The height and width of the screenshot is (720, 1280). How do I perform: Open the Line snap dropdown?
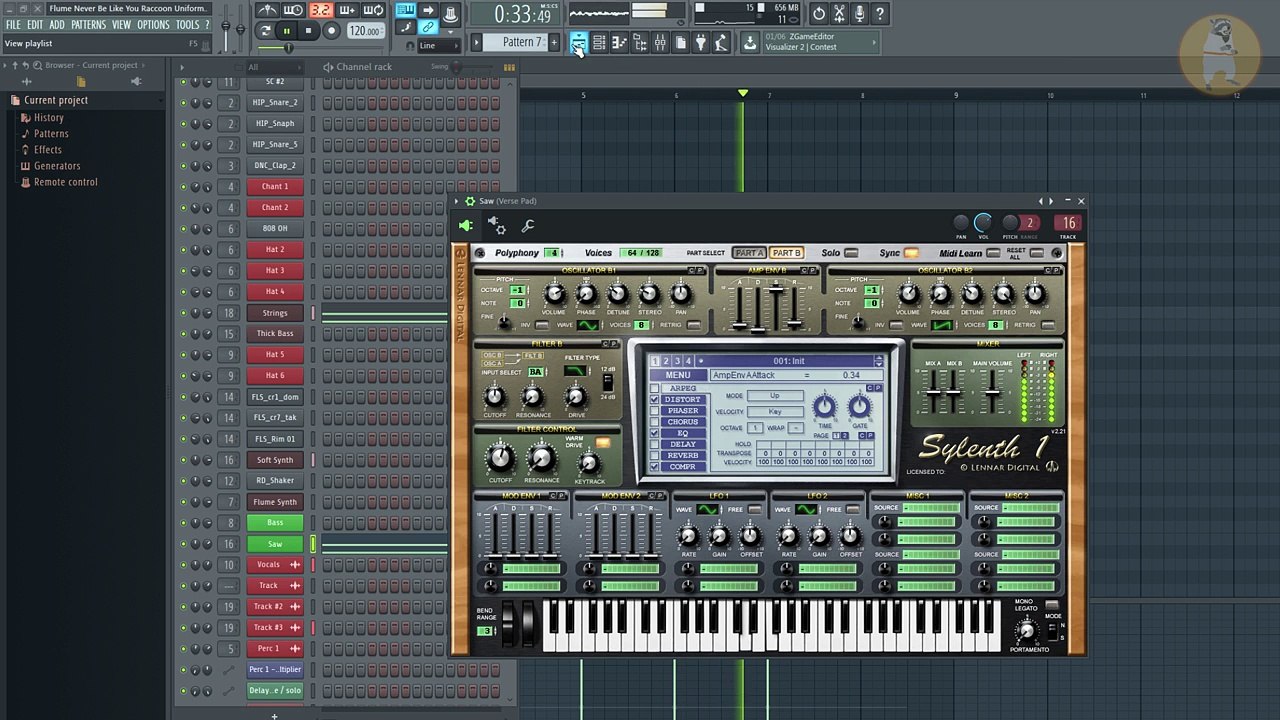(x=438, y=46)
